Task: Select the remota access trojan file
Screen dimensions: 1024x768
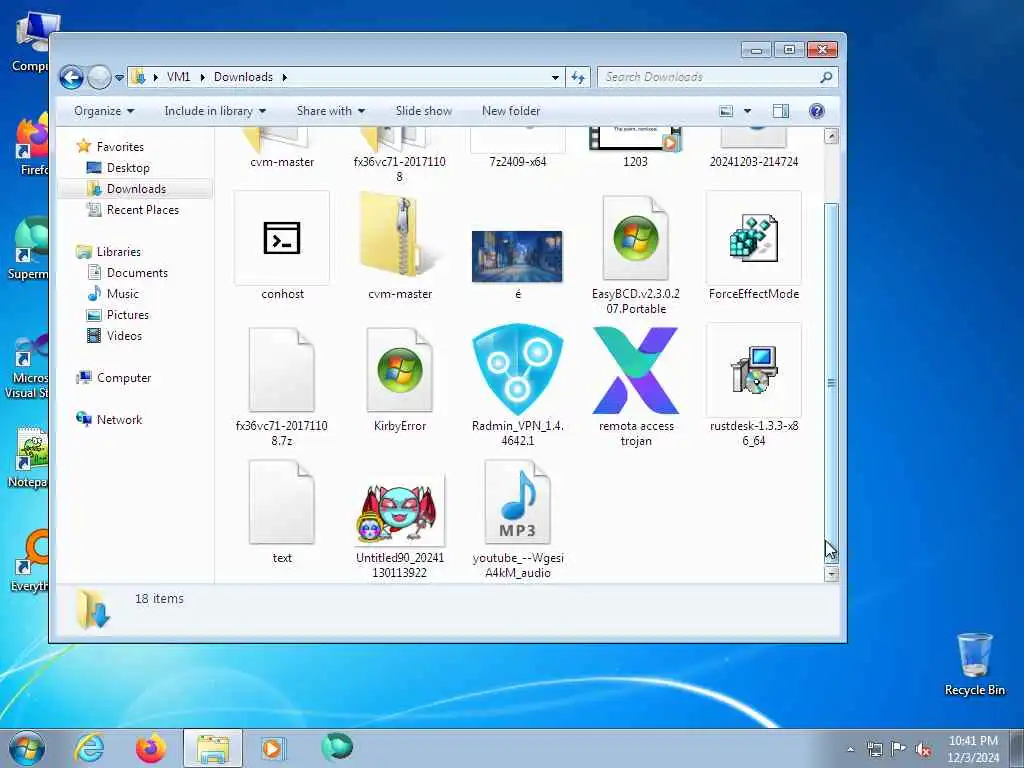Action: click(x=635, y=370)
